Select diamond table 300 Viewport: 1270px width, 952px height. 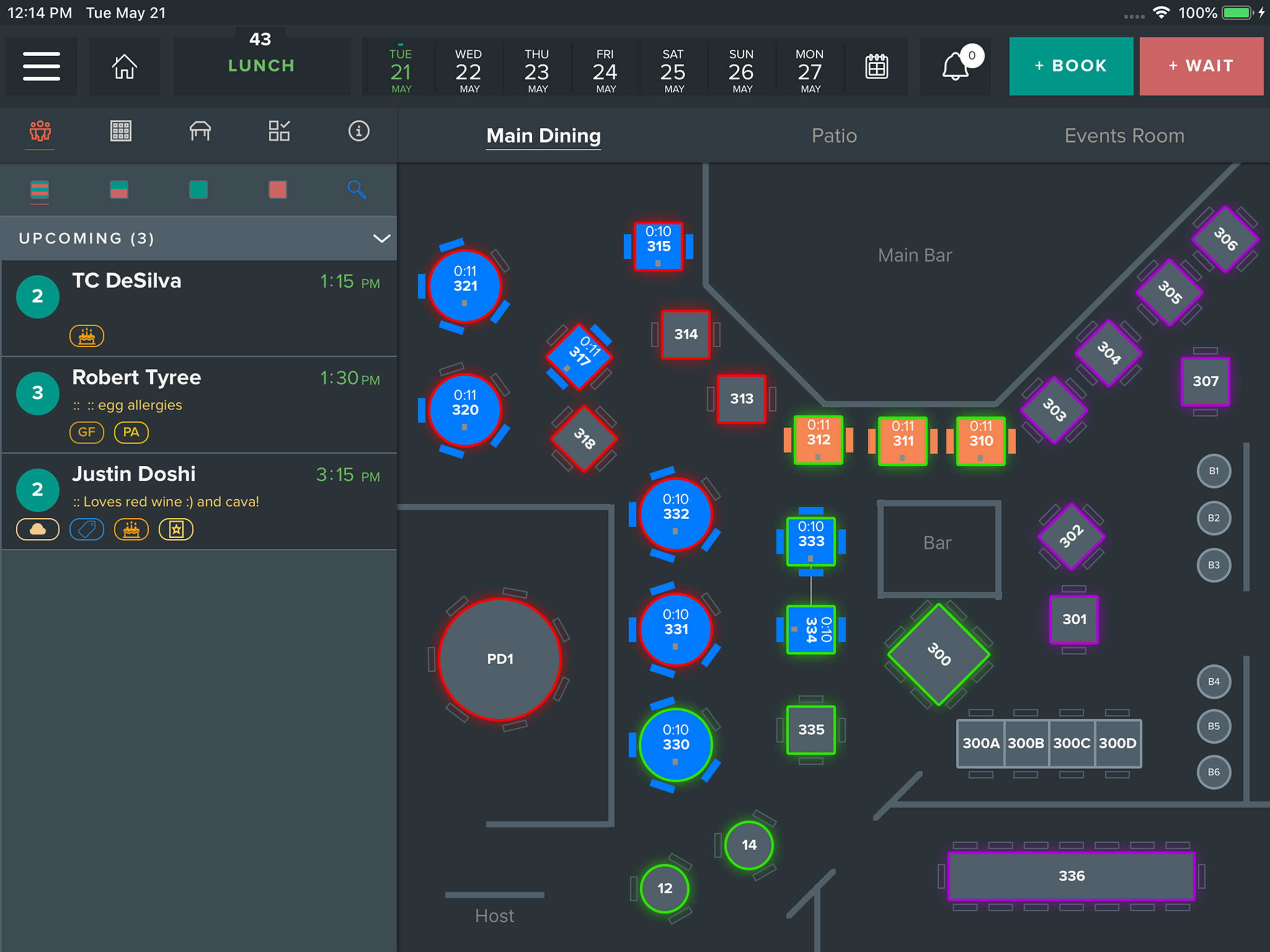[939, 654]
